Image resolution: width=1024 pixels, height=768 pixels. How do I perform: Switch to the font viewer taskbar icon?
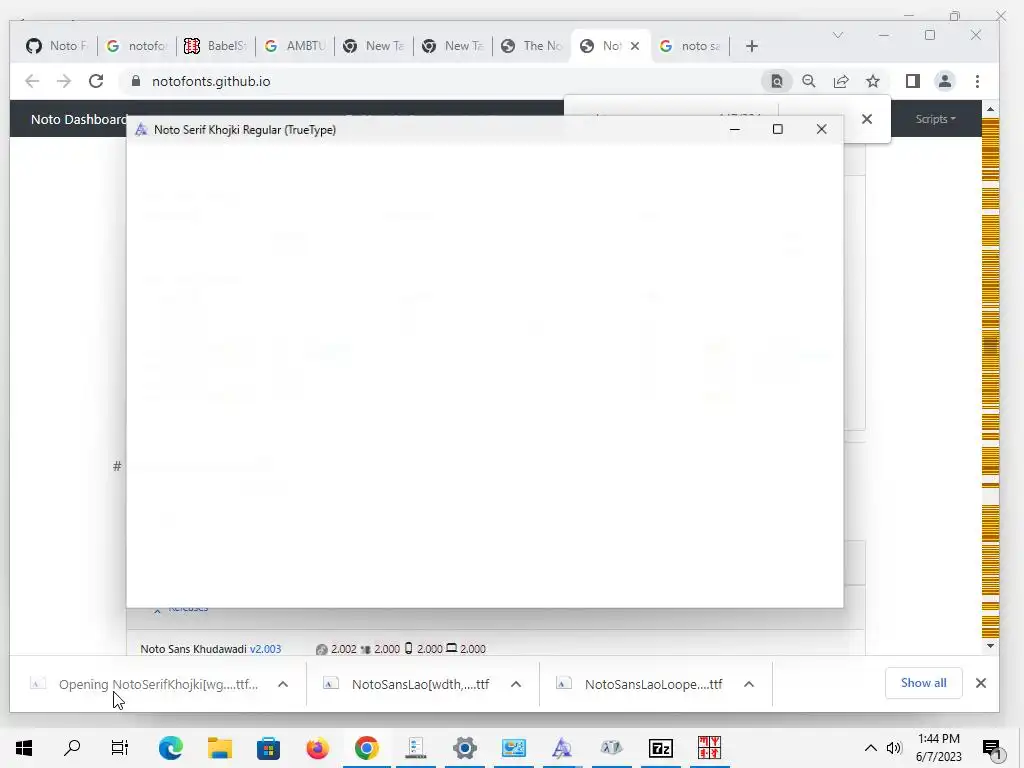[x=562, y=748]
